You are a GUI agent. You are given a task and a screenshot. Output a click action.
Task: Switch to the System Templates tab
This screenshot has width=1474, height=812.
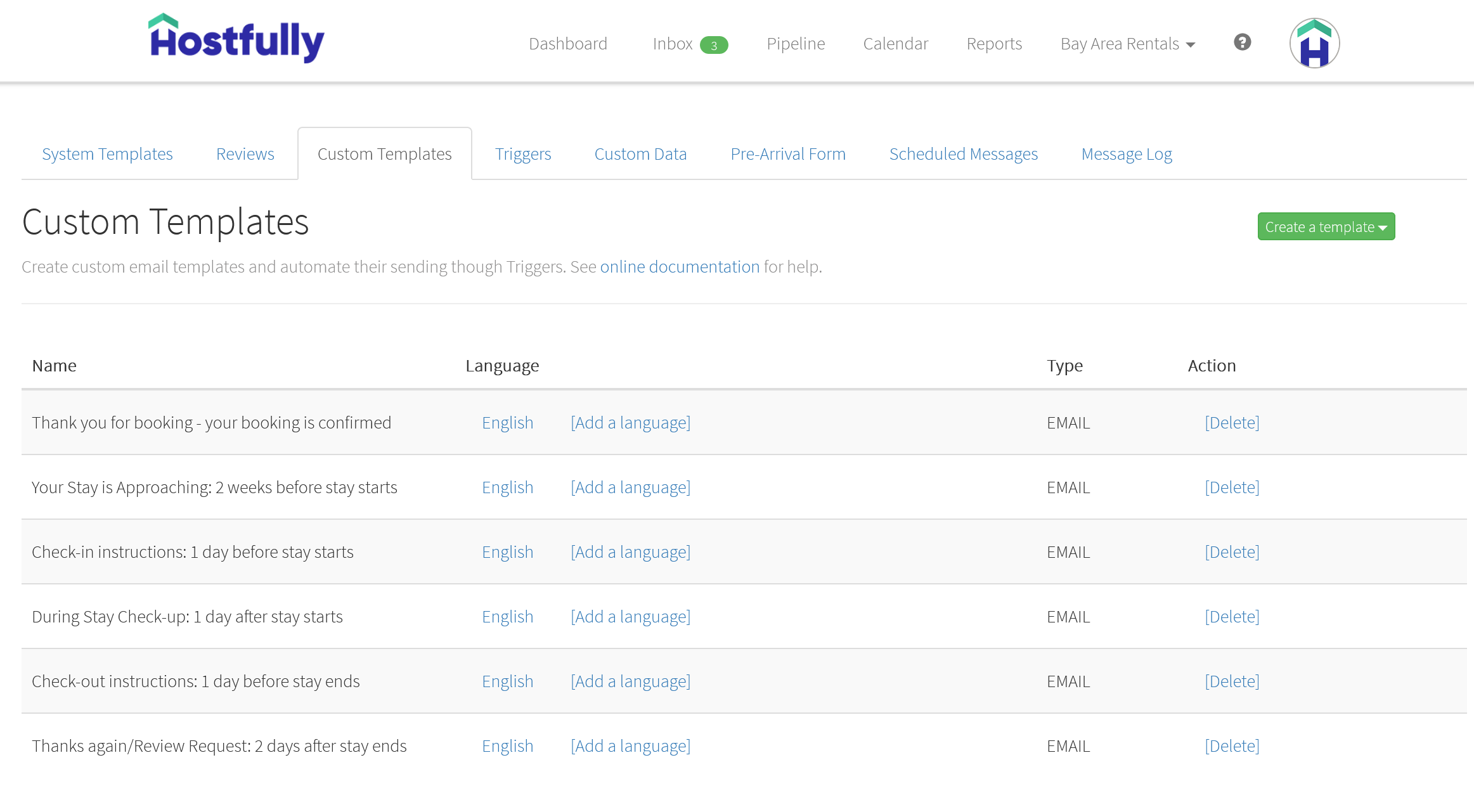pos(107,153)
